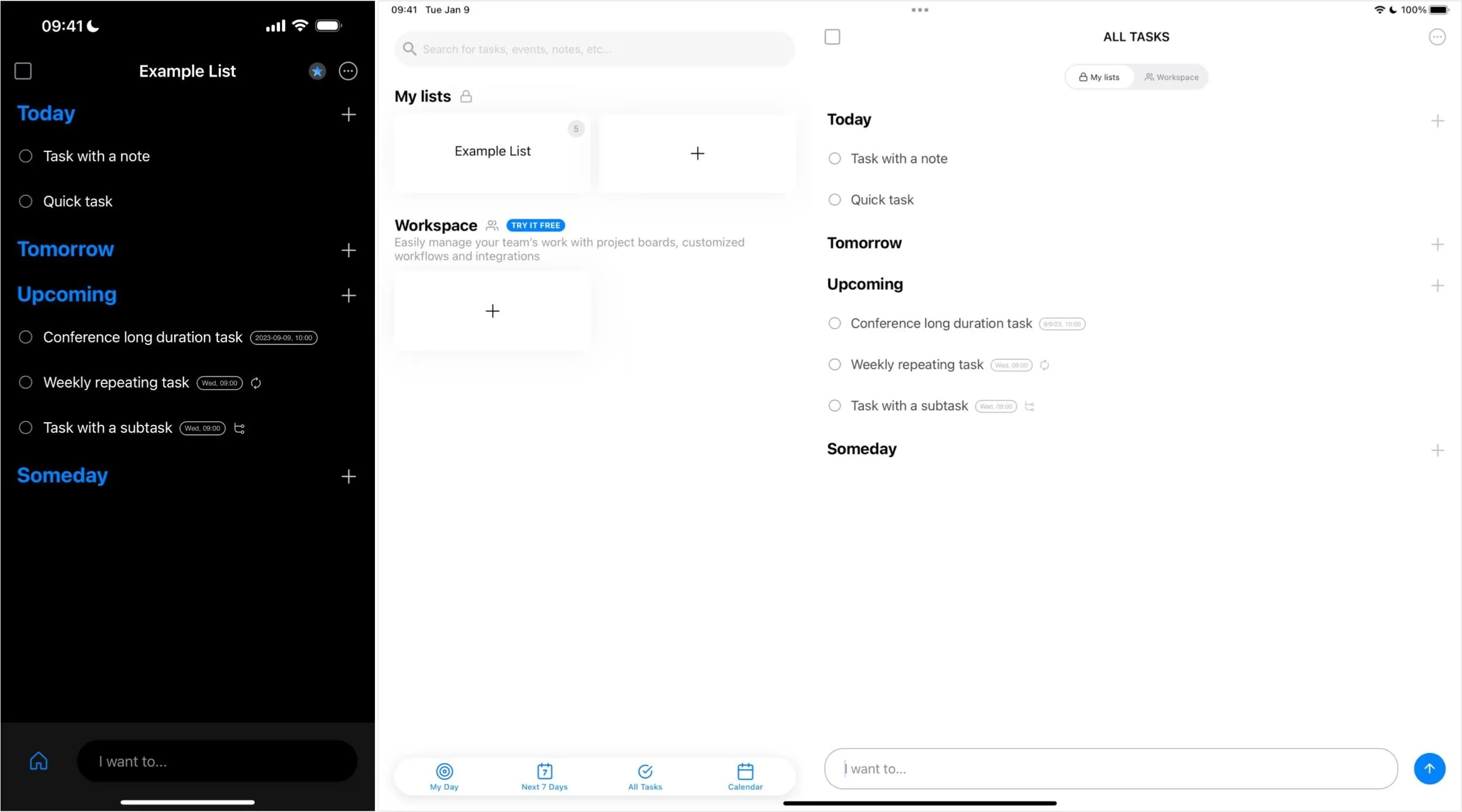Click the 'I want to...' field in dark view
The width and height of the screenshot is (1462, 812).
point(217,761)
